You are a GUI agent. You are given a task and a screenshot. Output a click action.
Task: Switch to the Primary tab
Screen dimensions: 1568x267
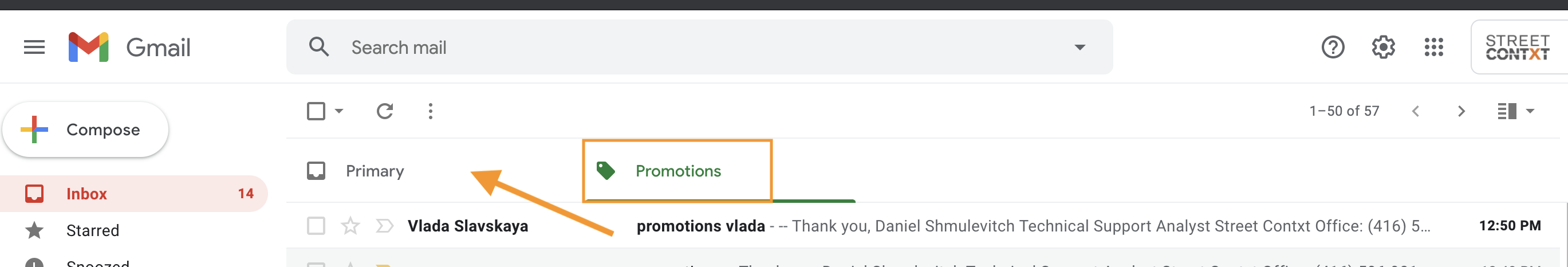pos(375,171)
